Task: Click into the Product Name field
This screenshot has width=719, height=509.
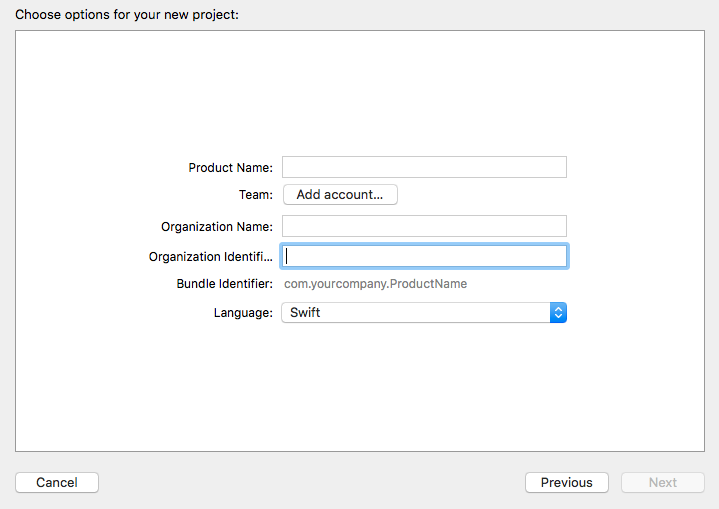Action: [x=424, y=167]
